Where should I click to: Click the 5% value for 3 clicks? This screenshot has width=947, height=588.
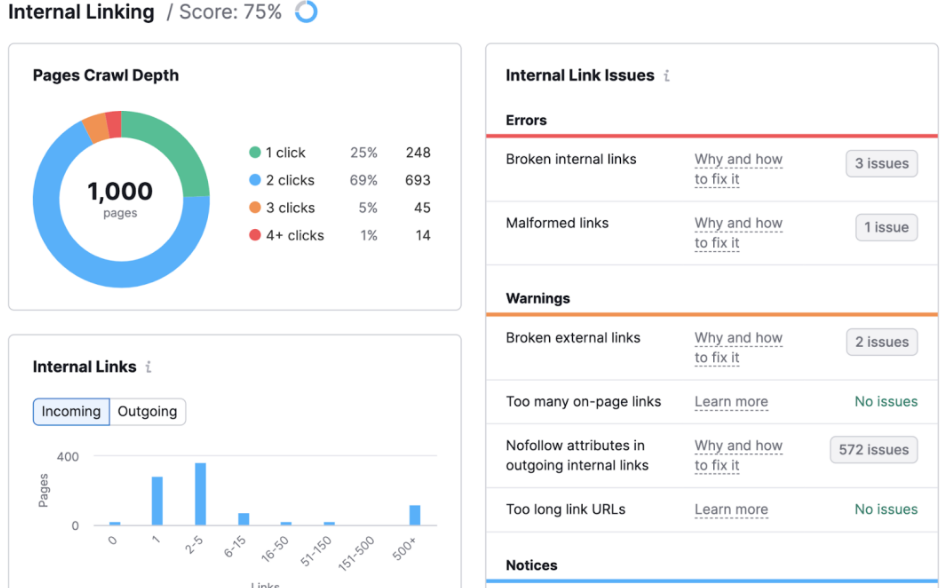368,208
